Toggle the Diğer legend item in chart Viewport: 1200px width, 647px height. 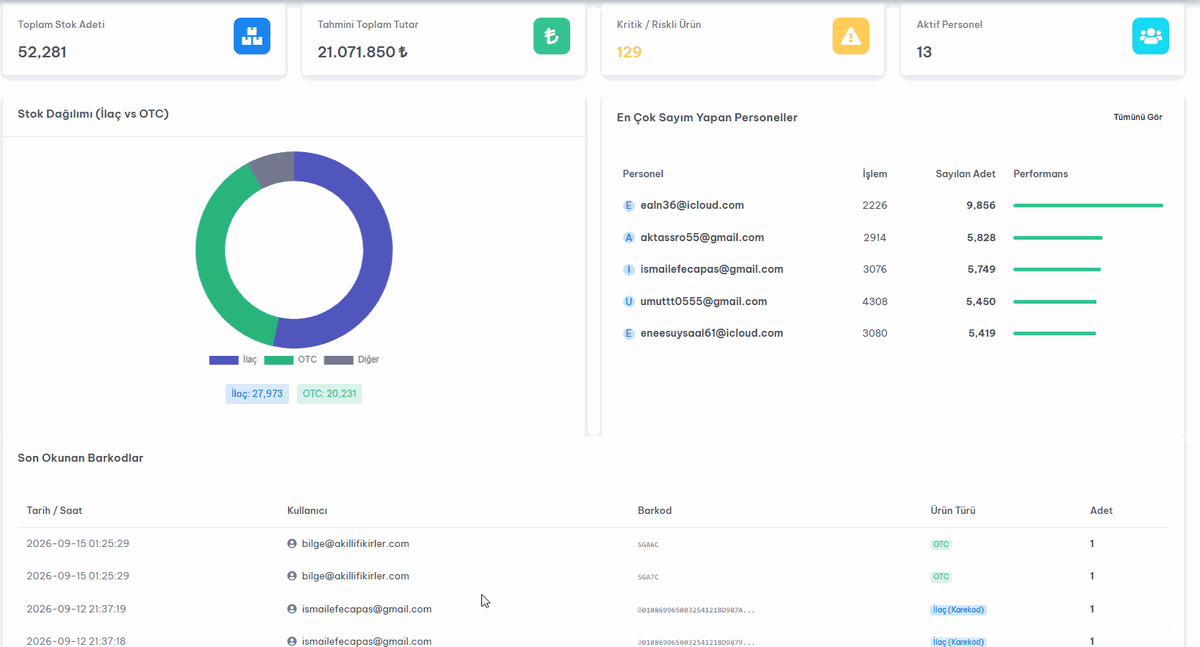click(x=352, y=360)
